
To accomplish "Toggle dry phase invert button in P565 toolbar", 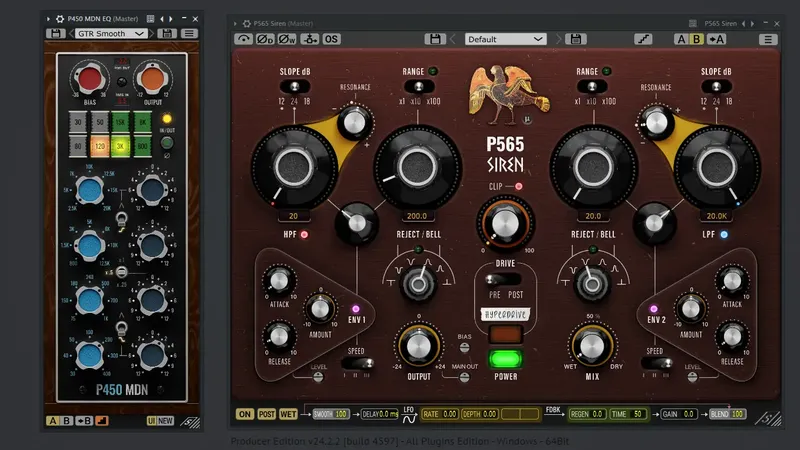I will (x=265, y=39).
